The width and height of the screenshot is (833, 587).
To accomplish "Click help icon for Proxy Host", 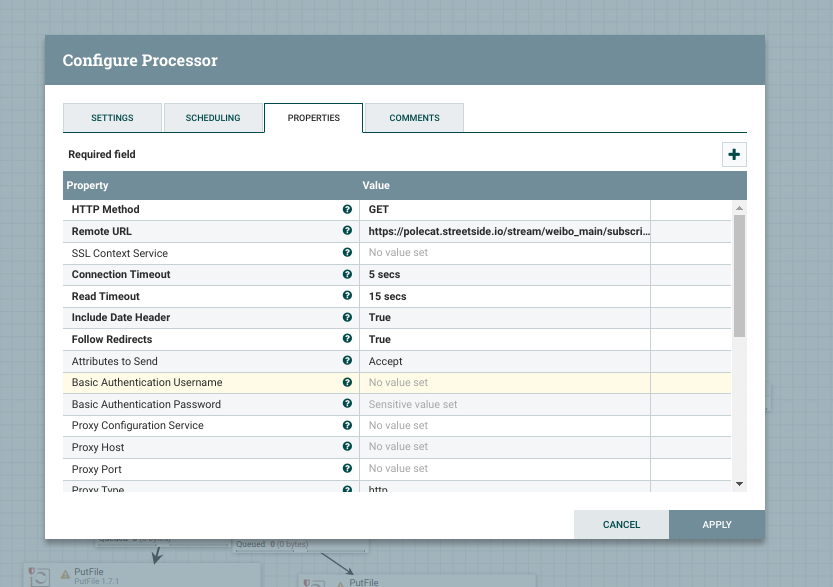I will click(347, 447).
